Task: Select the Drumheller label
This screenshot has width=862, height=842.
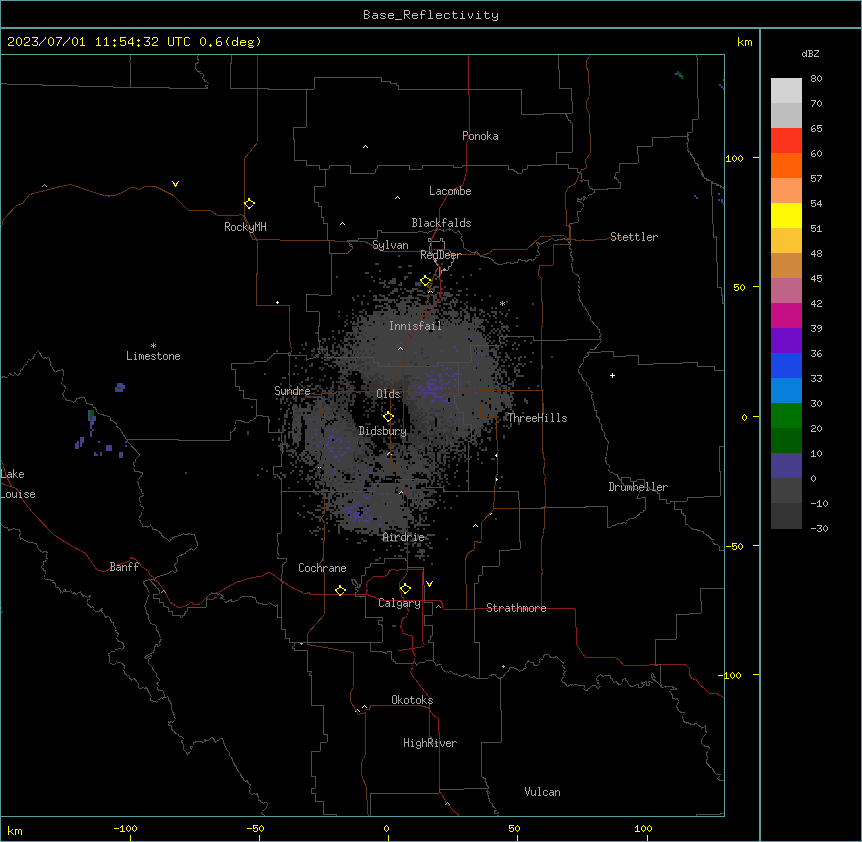Action: point(638,487)
